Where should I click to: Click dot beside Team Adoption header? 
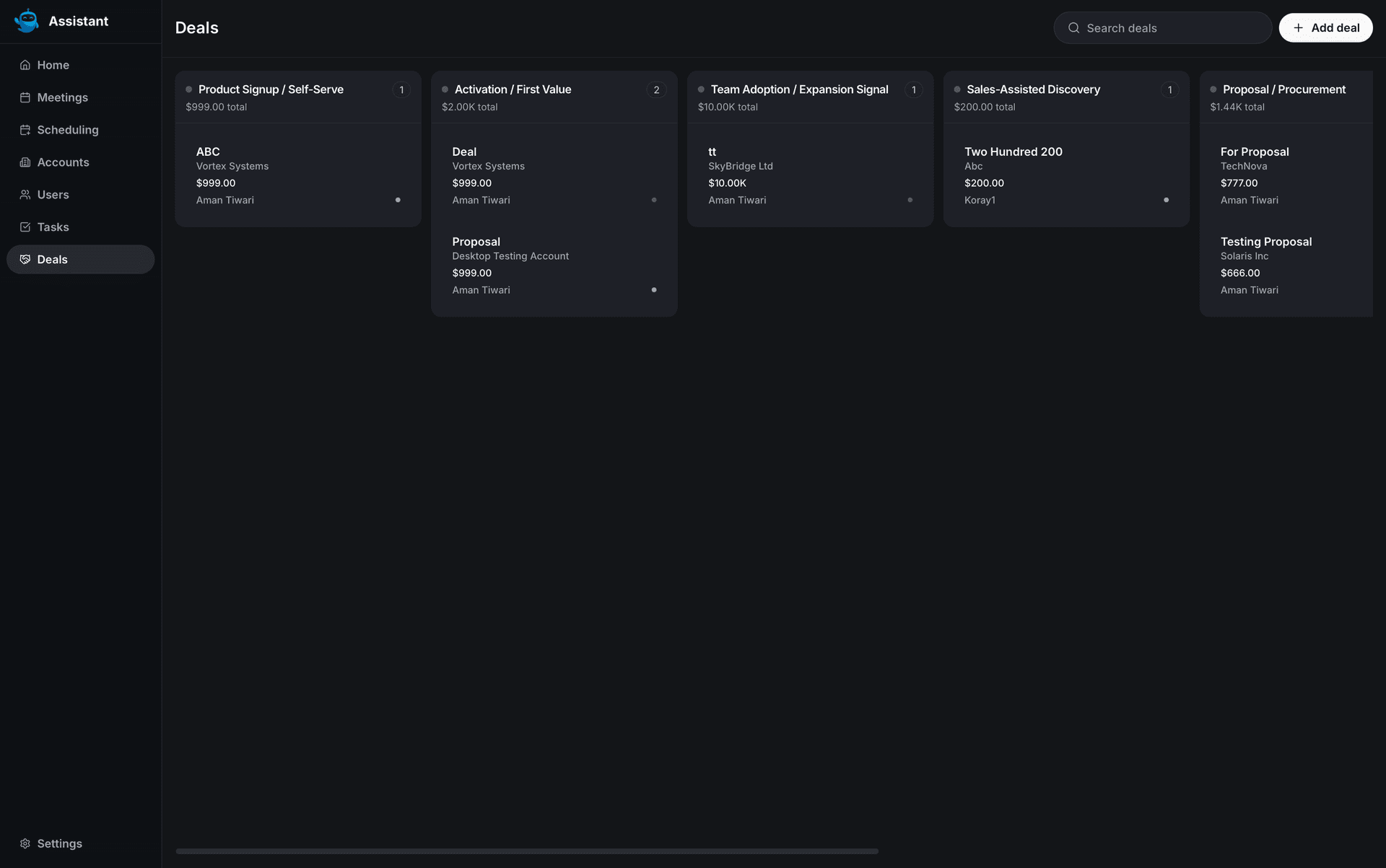click(x=701, y=89)
